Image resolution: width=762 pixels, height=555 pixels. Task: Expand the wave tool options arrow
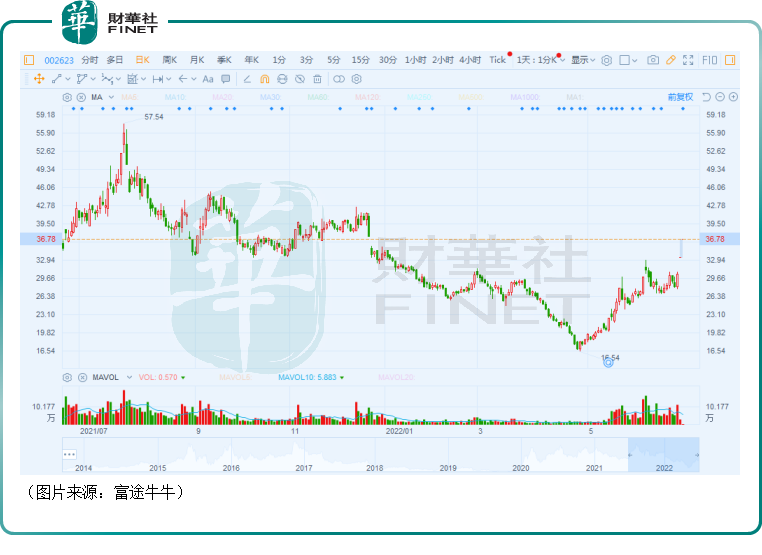click(118, 79)
